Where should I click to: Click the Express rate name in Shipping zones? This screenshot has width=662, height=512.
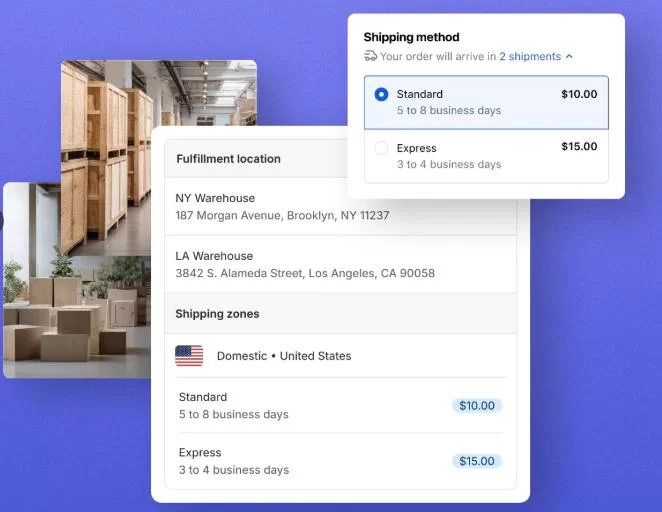click(x=200, y=452)
